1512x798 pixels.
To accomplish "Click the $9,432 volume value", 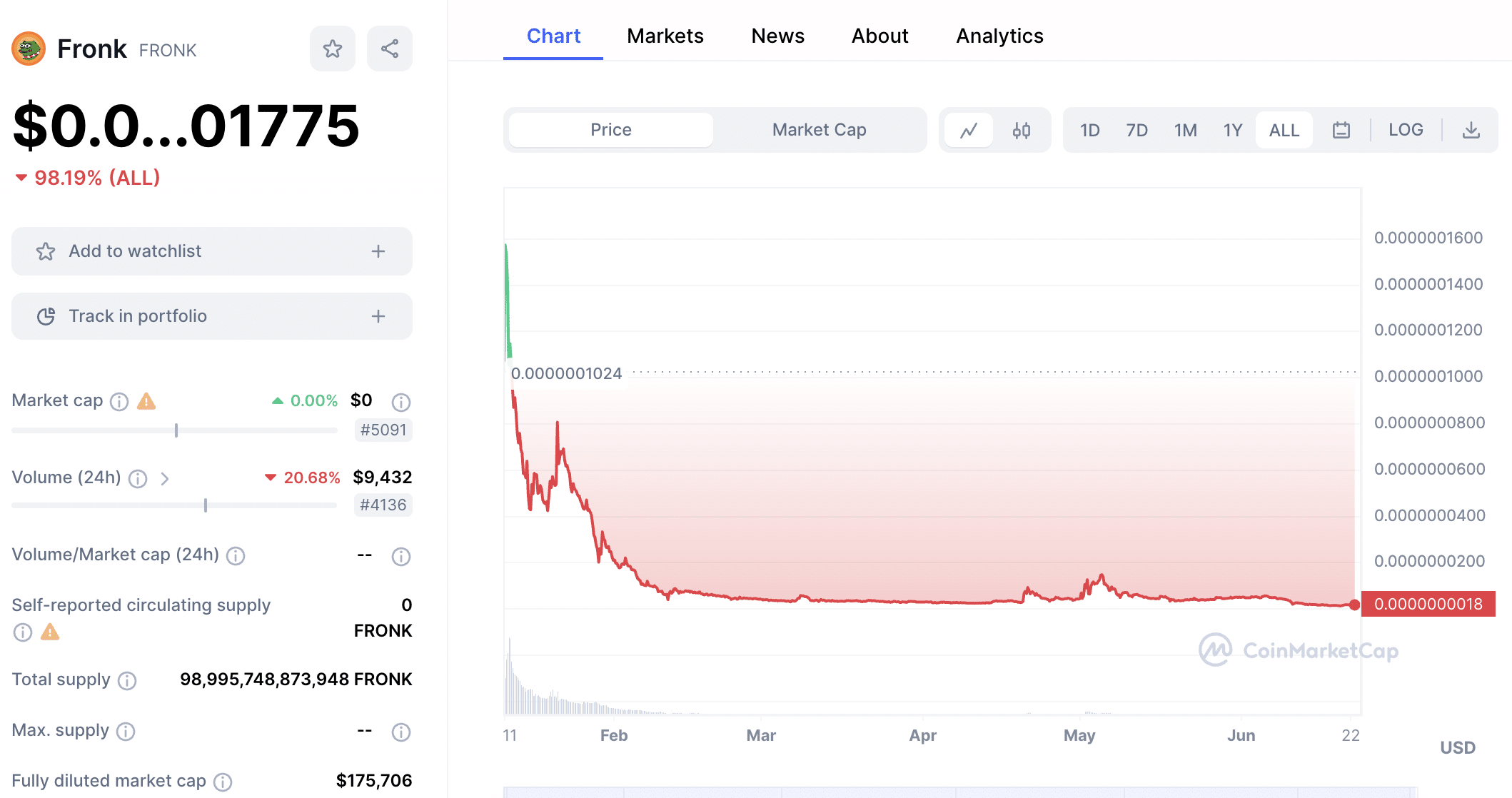I will [x=383, y=477].
